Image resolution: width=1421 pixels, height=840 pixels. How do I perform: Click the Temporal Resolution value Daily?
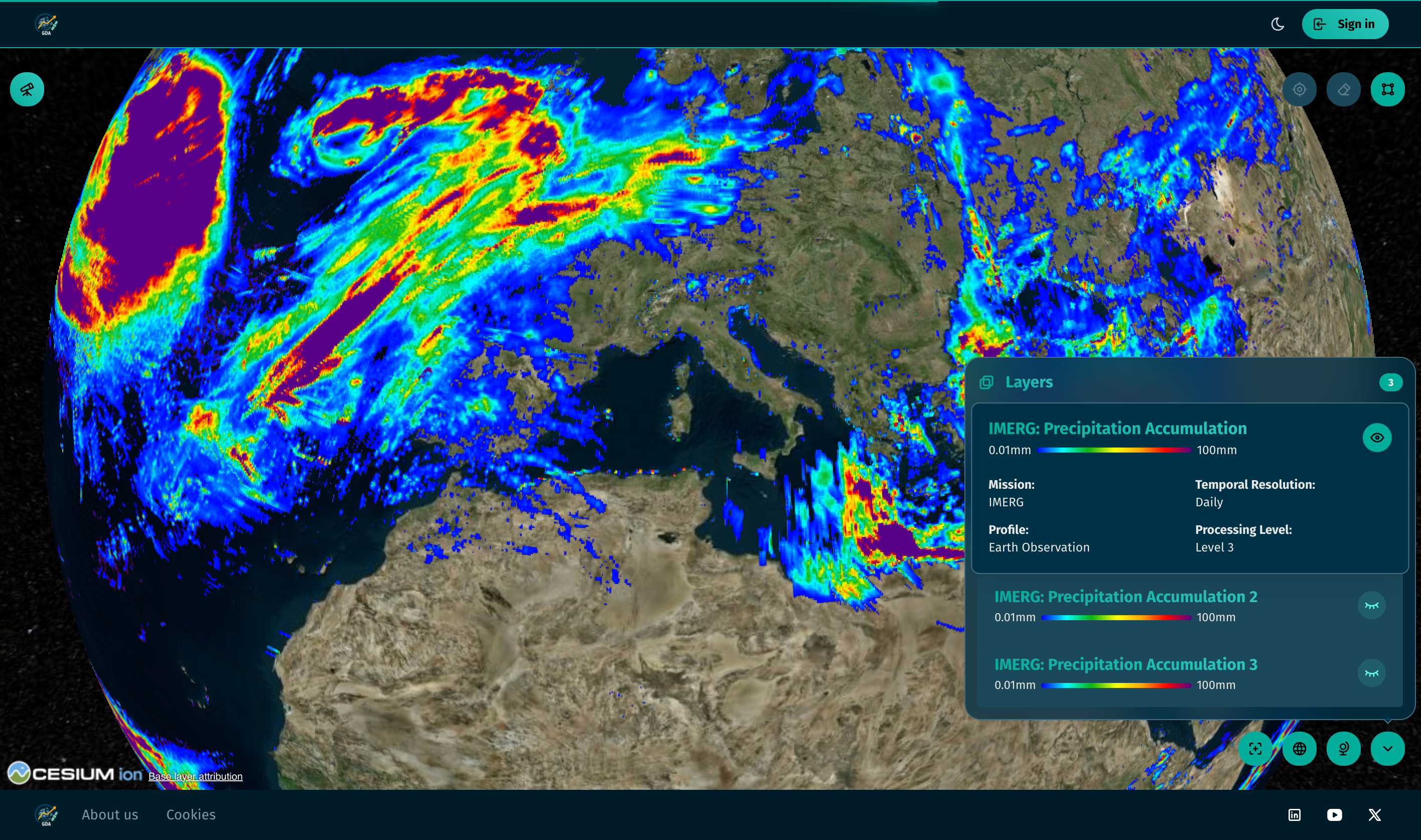pyautogui.click(x=1209, y=502)
